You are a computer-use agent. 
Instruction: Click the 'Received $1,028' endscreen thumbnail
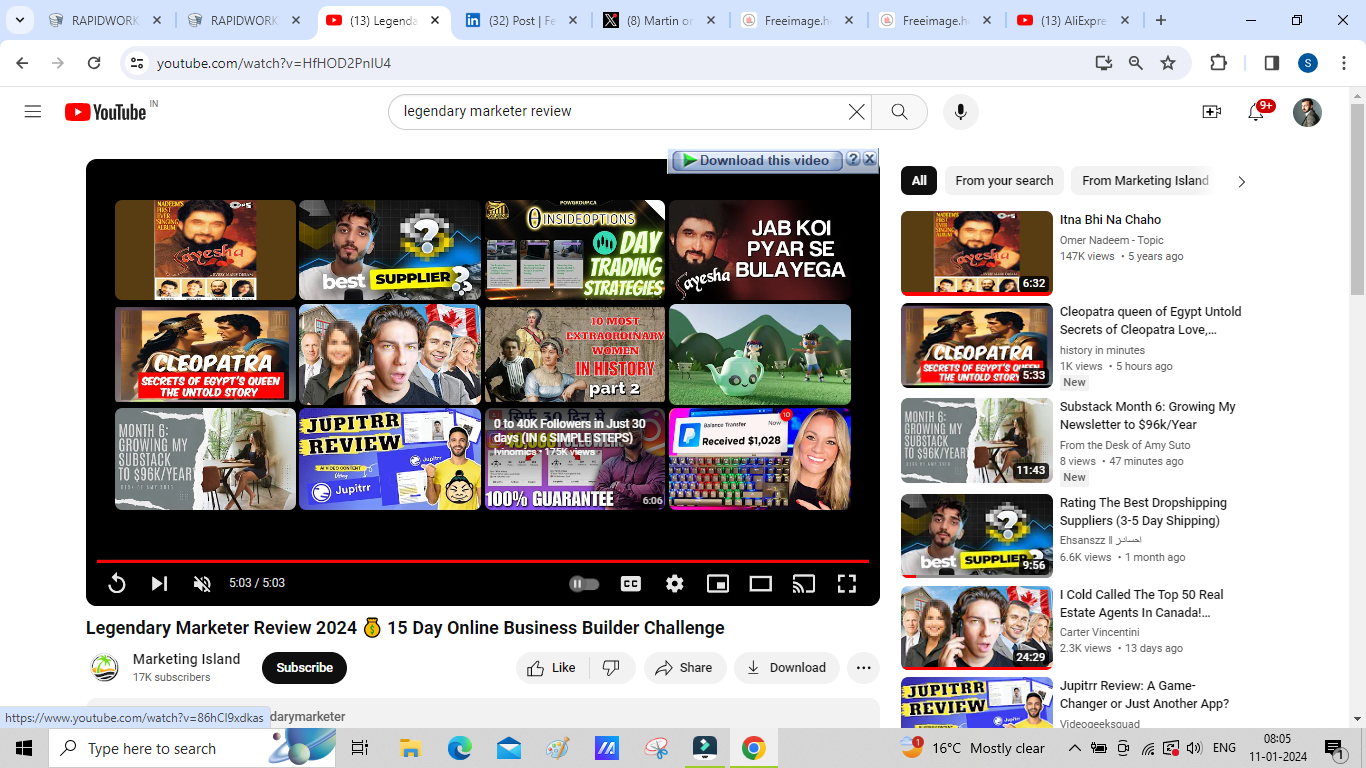[x=760, y=459]
